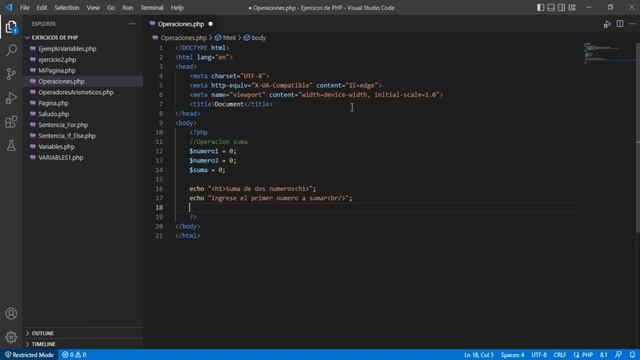
Task: Click EXPLORER panel title
Action: [x=44, y=24]
